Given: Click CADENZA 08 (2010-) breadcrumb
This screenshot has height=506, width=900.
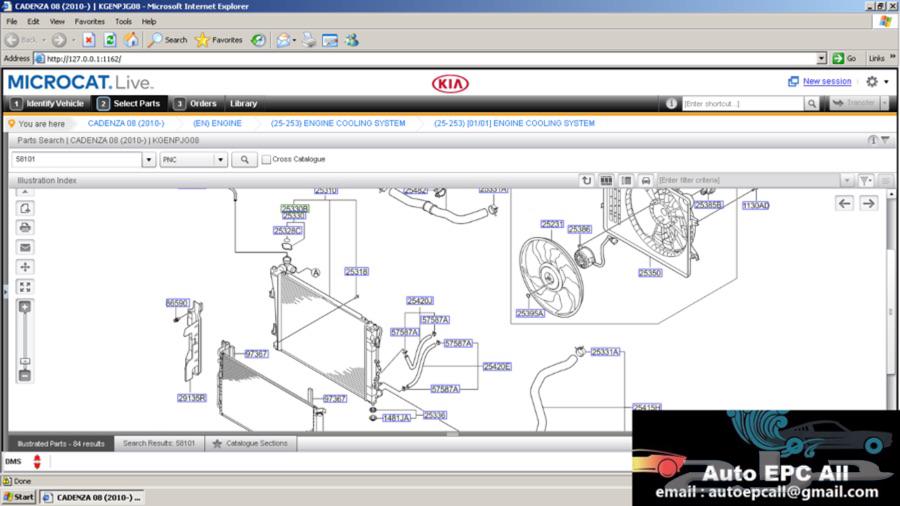Looking at the screenshot, I should click(x=126, y=123).
